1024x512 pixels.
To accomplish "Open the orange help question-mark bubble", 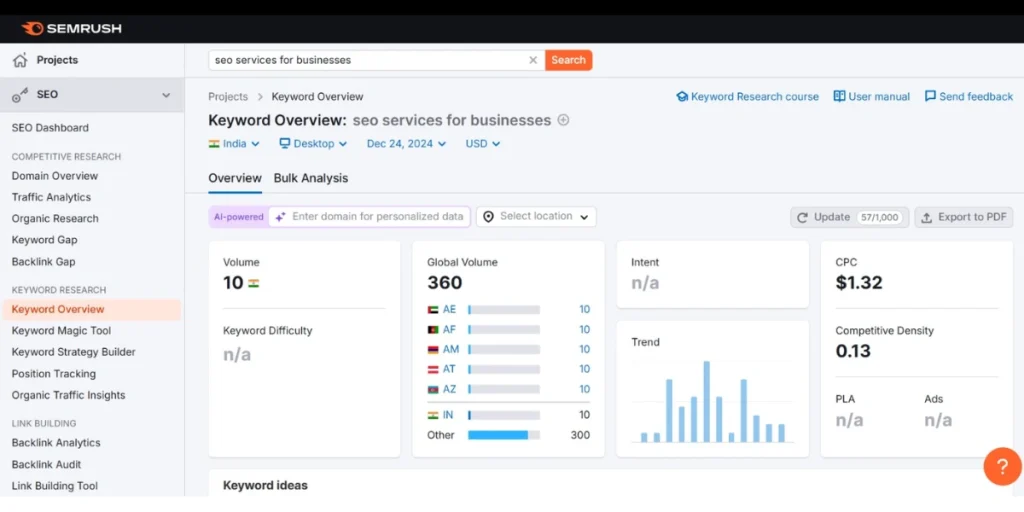I will [x=1002, y=466].
